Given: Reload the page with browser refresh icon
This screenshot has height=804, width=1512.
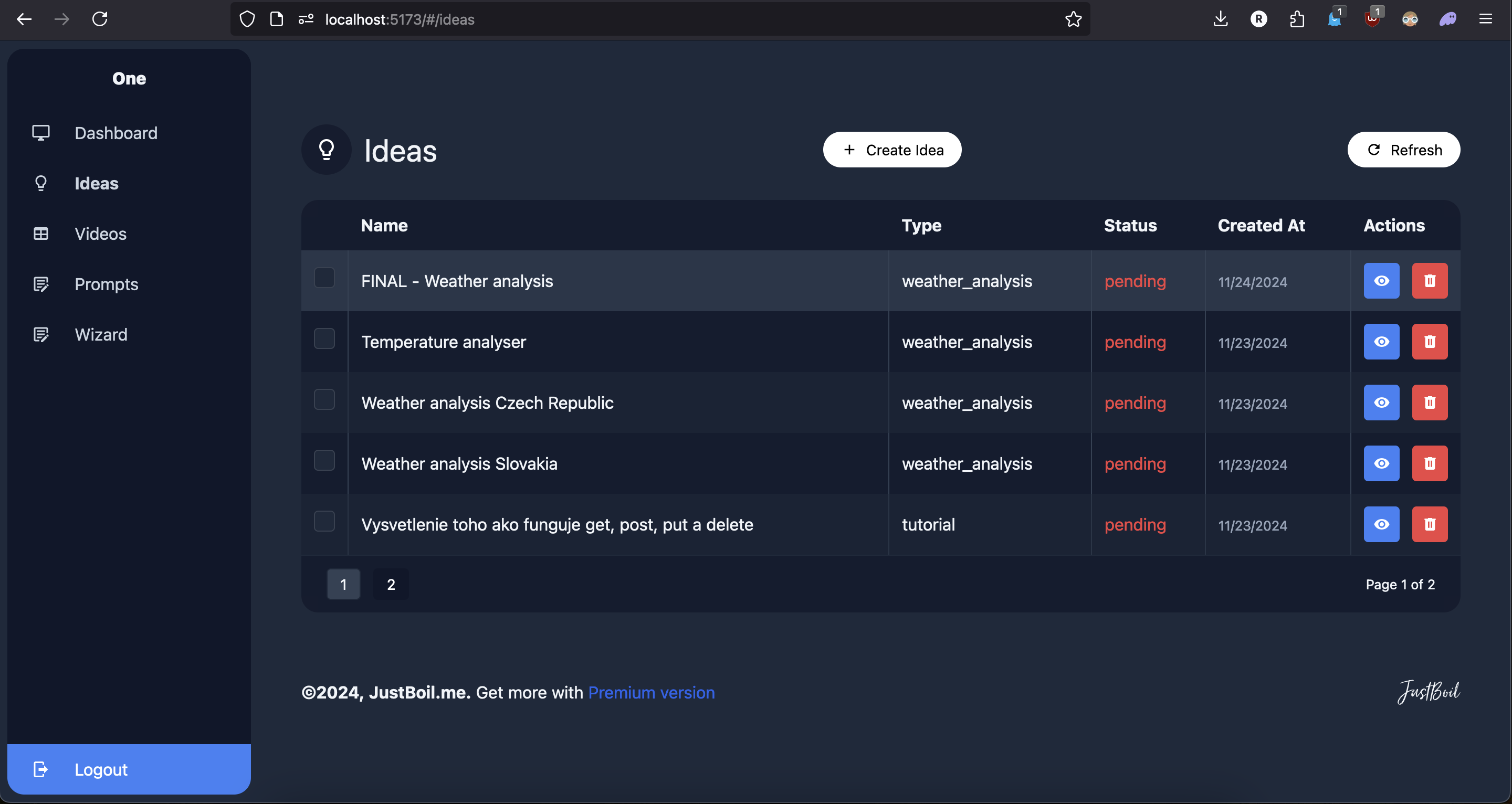Looking at the screenshot, I should (x=100, y=19).
